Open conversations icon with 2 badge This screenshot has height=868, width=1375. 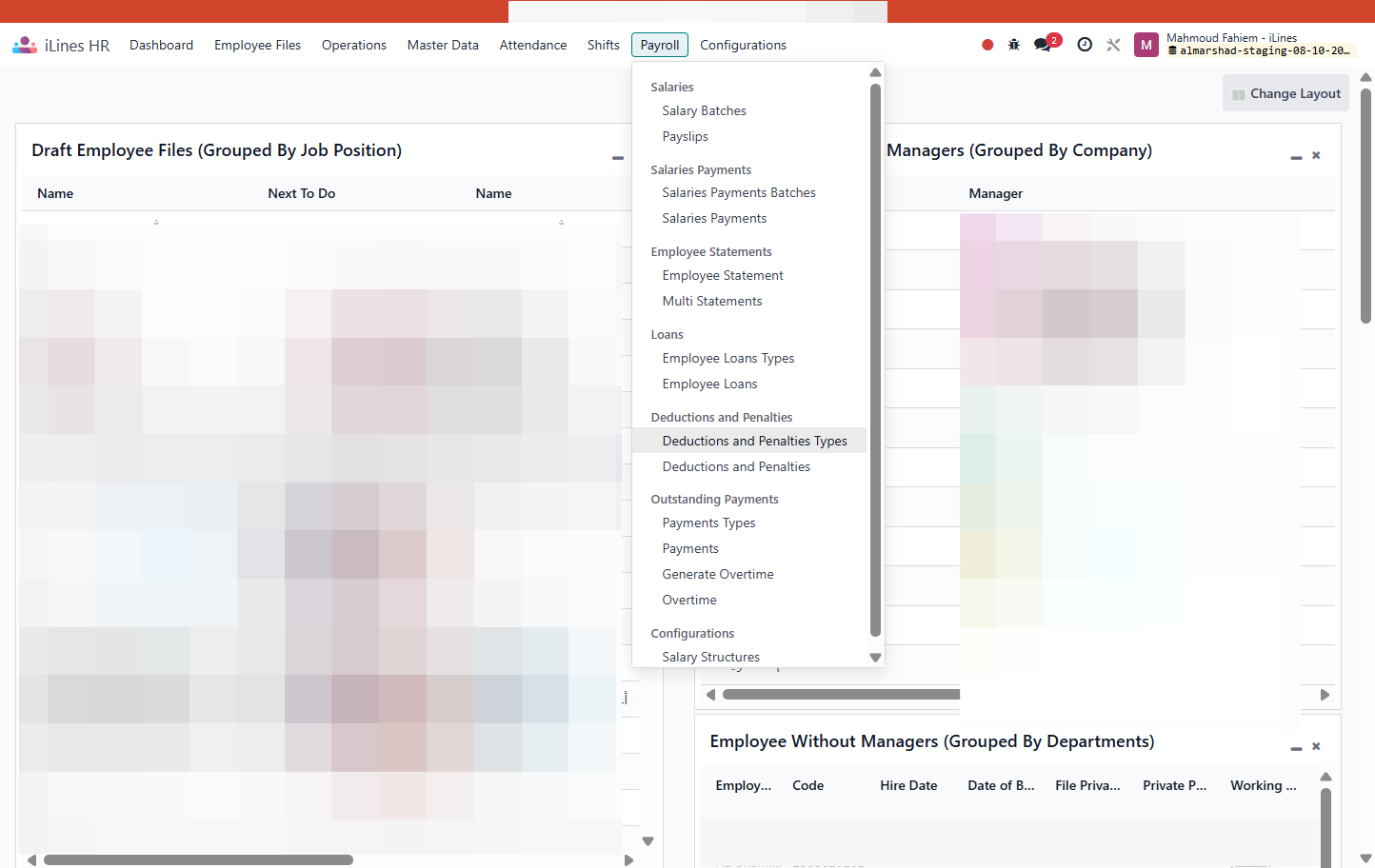click(x=1046, y=44)
